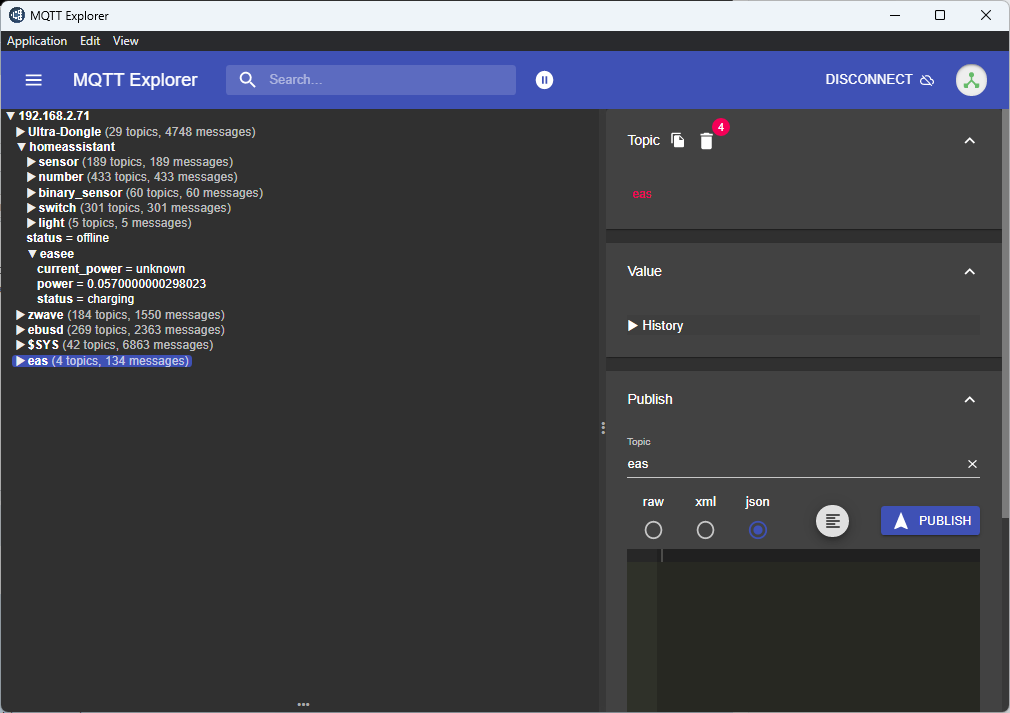Expand the binary_sensor topic node
The width and height of the screenshot is (1010, 713).
pyautogui.click(x=31, y=193)
